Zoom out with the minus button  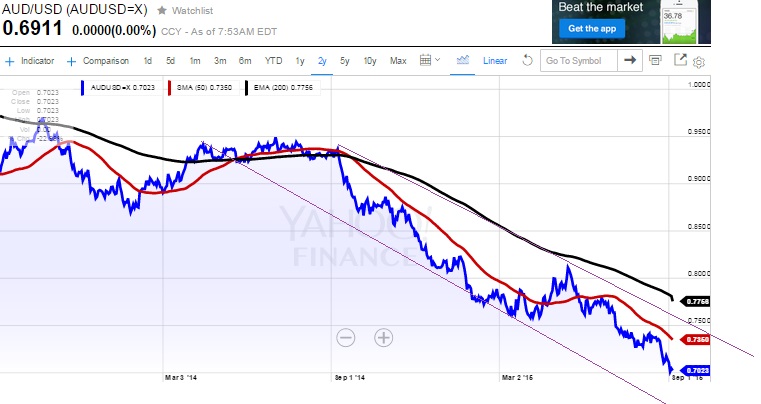pos(346,337)
